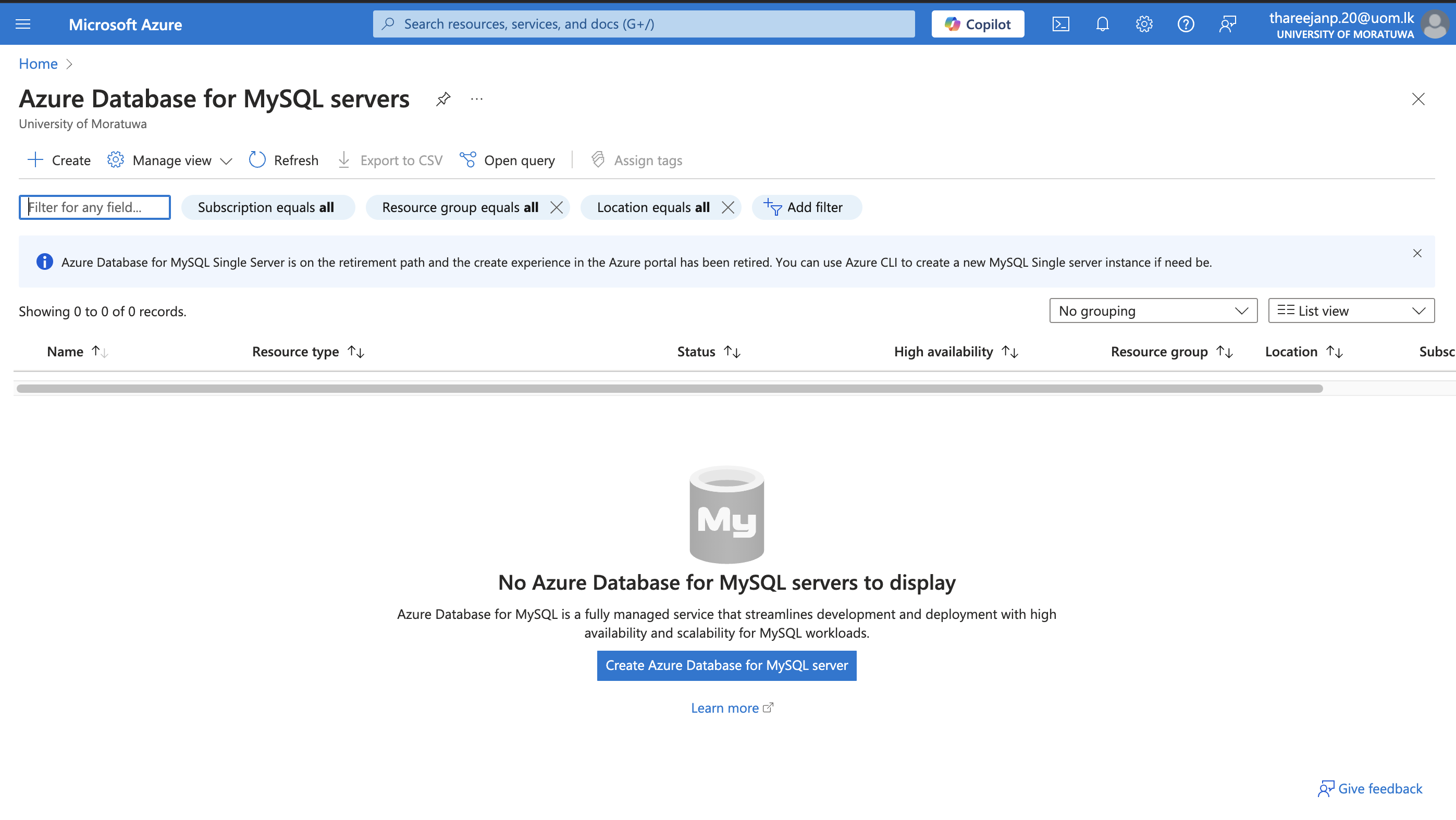The image size is (1456, 820).
Task: Open the Learn more link
Action: (732, 708)
